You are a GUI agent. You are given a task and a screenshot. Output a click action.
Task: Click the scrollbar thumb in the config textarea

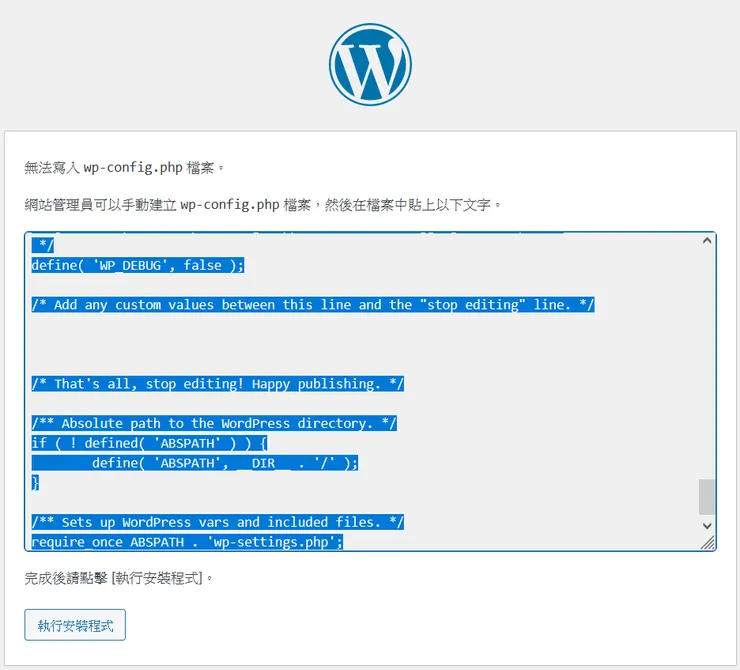[x=706, y=497]
